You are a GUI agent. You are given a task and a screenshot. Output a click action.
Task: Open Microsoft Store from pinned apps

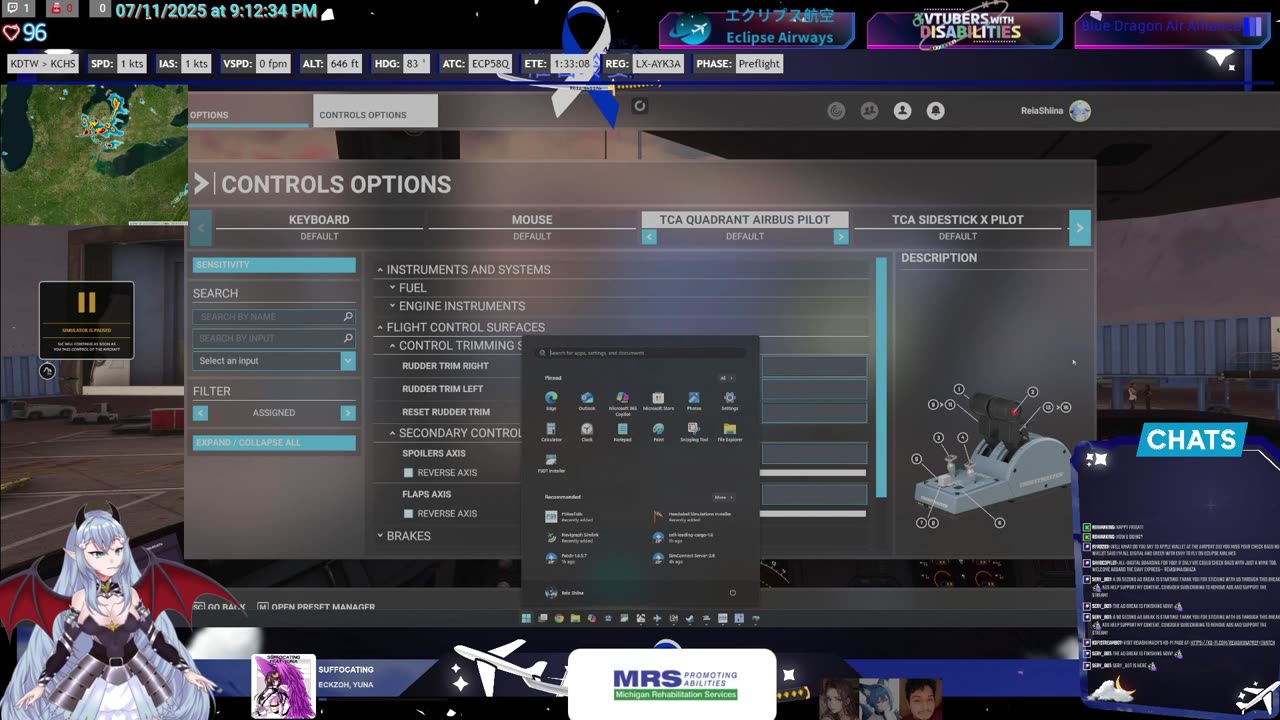click(x=658, y=400)
